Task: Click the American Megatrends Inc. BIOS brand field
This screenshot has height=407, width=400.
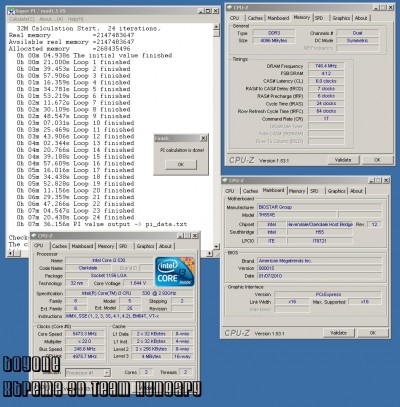Action: pos(320,261)
